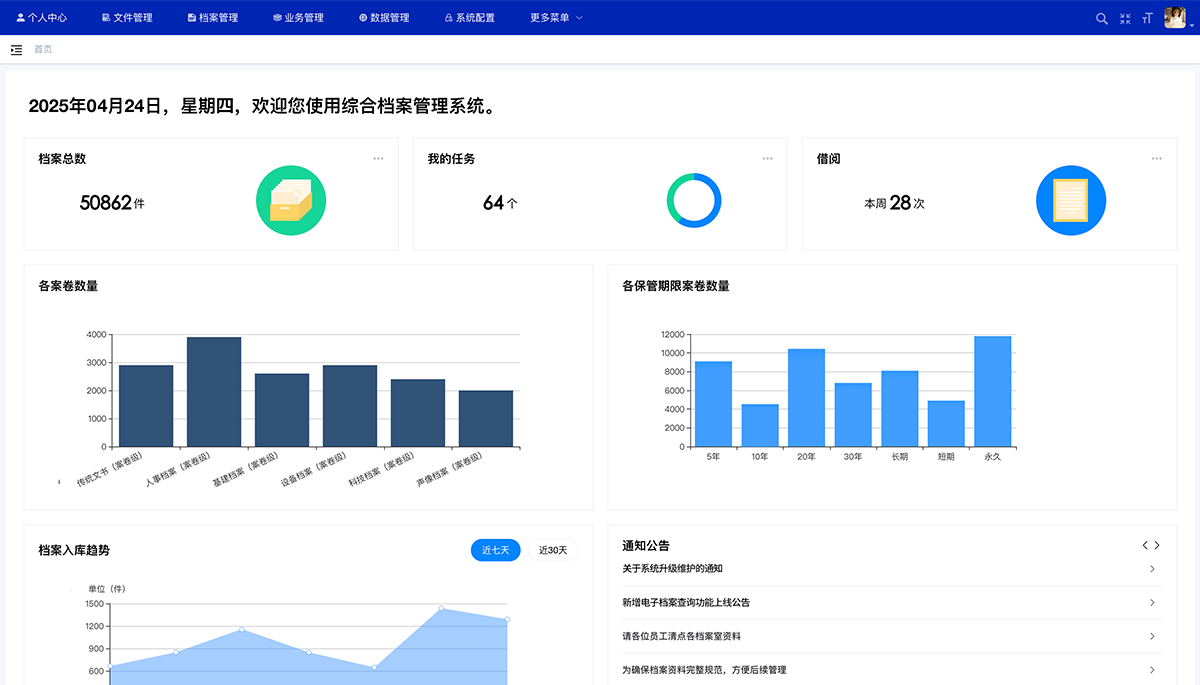Click the 设备档案 bar in chart
Screen dimensions: 1200x685
(x=350, y=406)
